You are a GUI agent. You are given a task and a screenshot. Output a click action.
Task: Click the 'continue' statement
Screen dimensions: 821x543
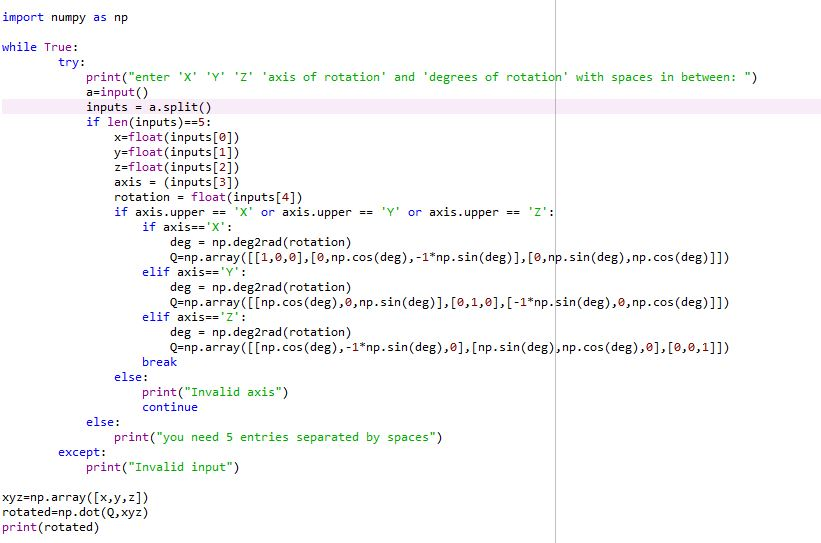pyautogui.click(x=170, y=407)
